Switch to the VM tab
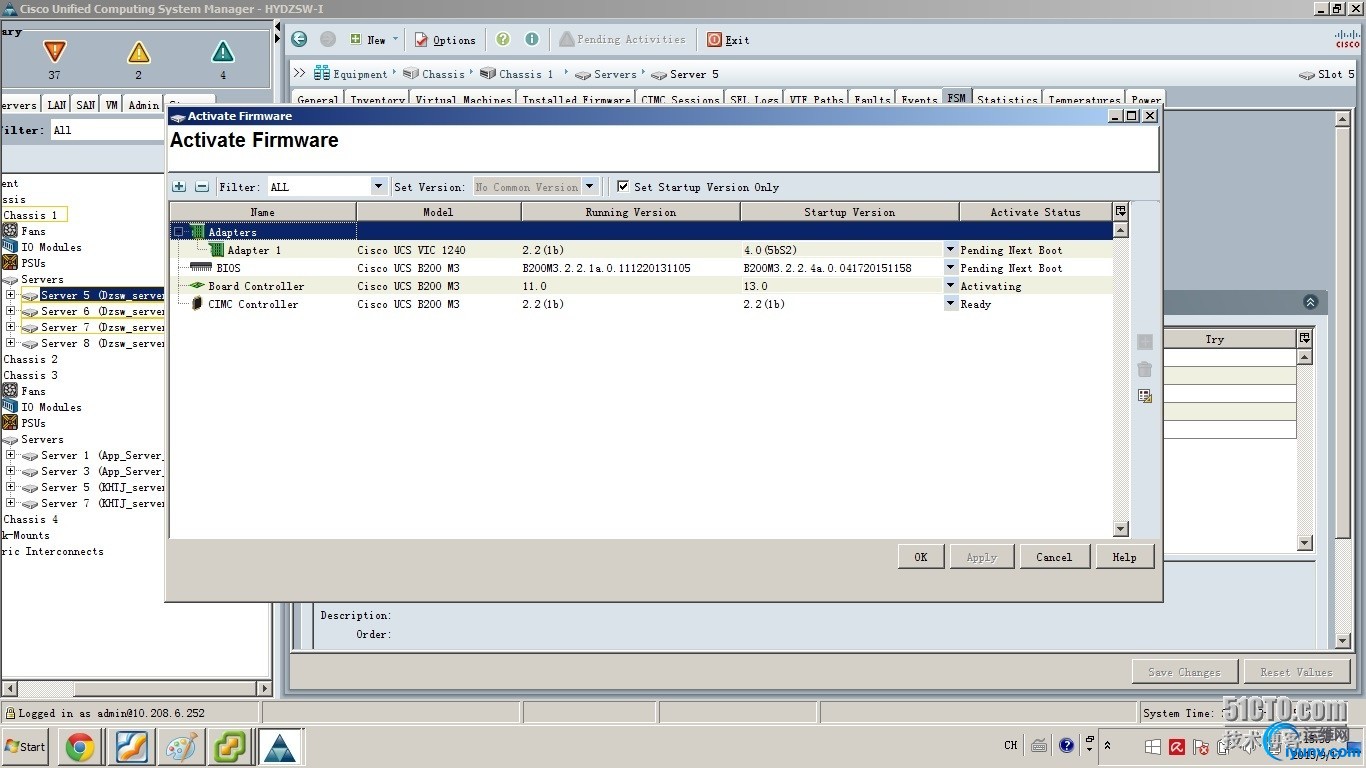Image resolution: width=1366 pixels, height=768 pixels. (112, 104)
